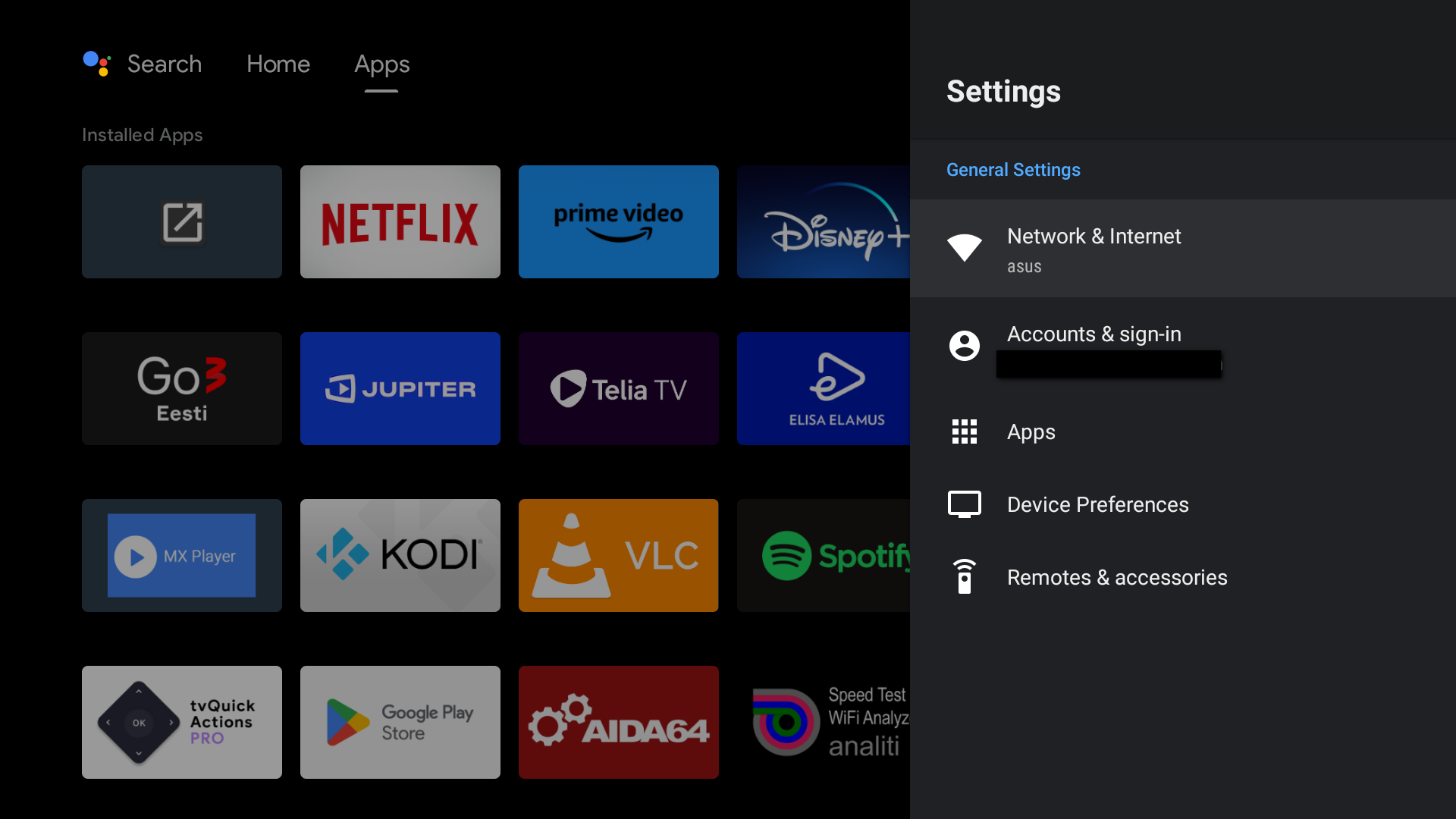The width and height of the screenshot is (1456, 819).
Task: Launch AIDA64 app tile
Action: (619, 722)
